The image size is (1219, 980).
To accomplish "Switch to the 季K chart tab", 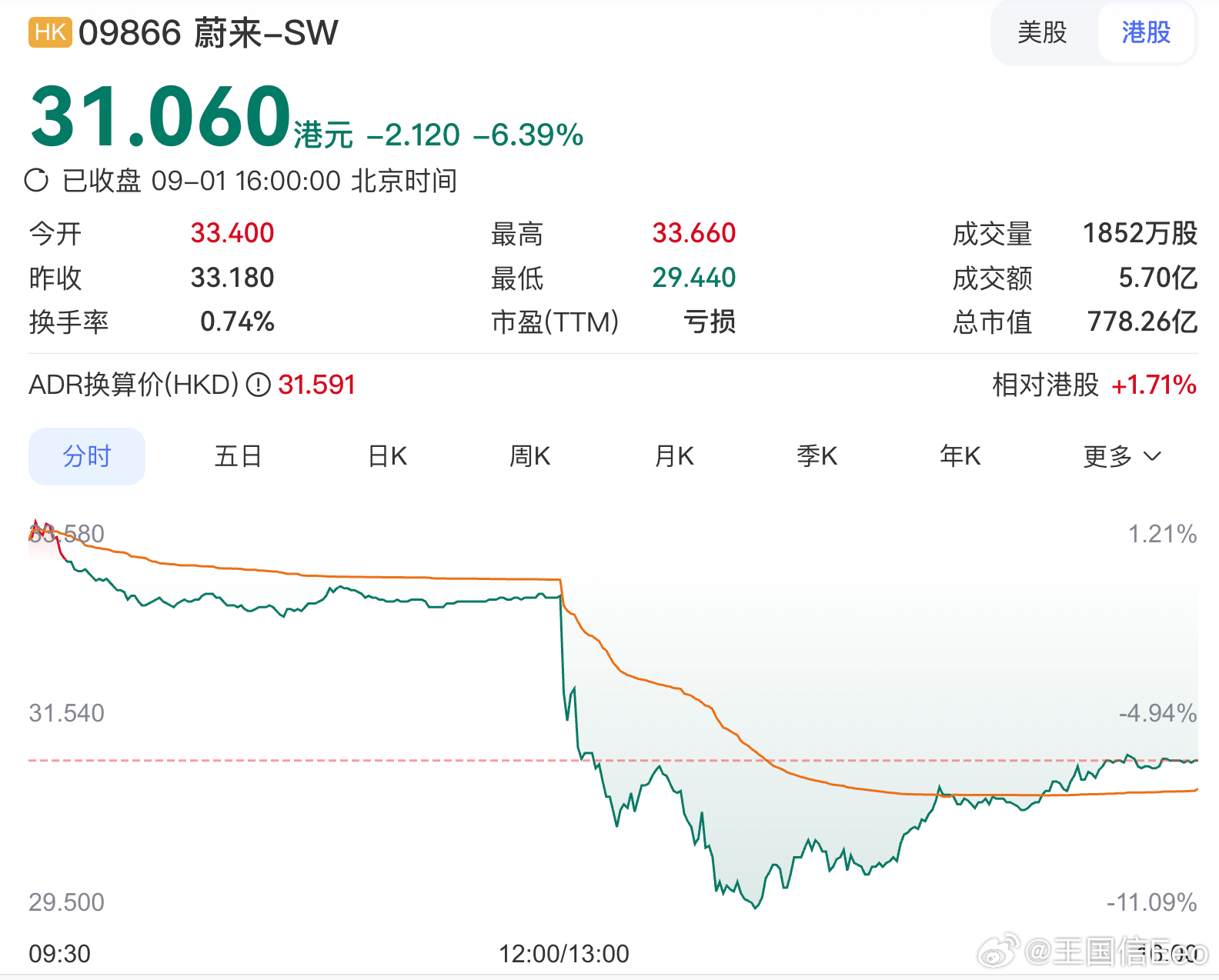I will [x=817, y=456].
